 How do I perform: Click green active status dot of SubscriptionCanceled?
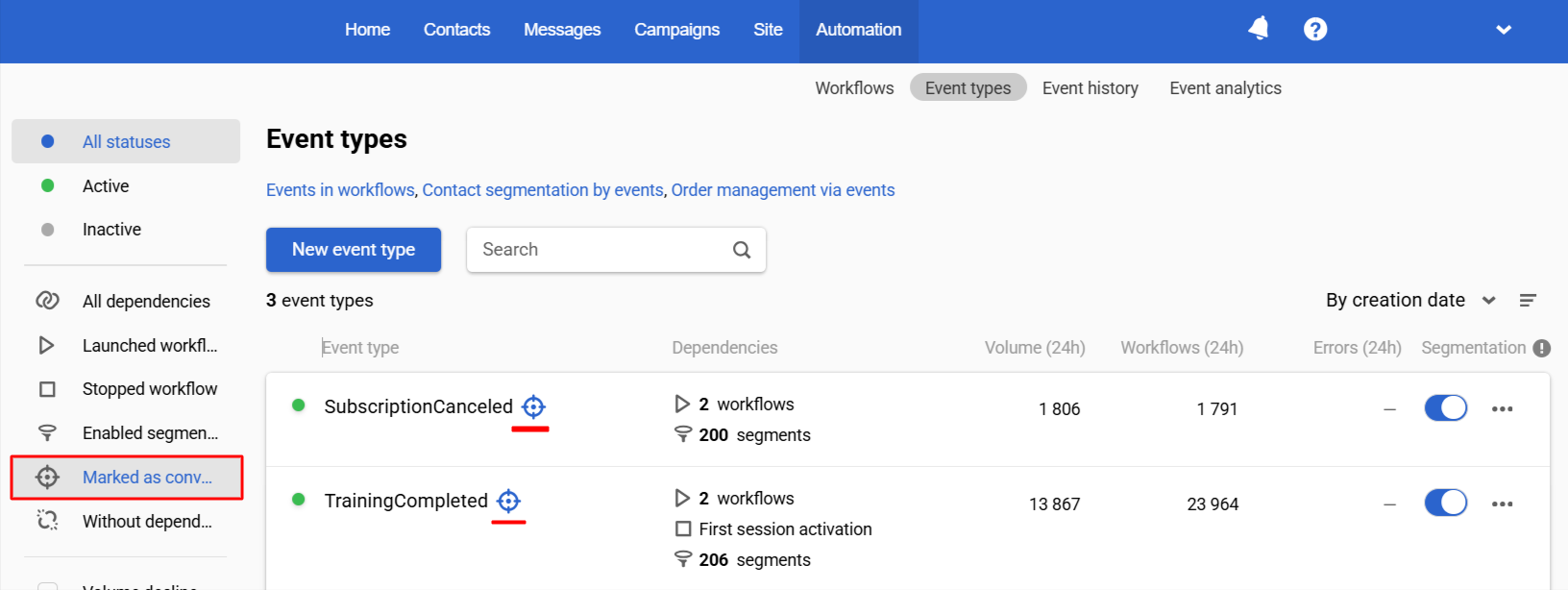[x=299, y=406]
